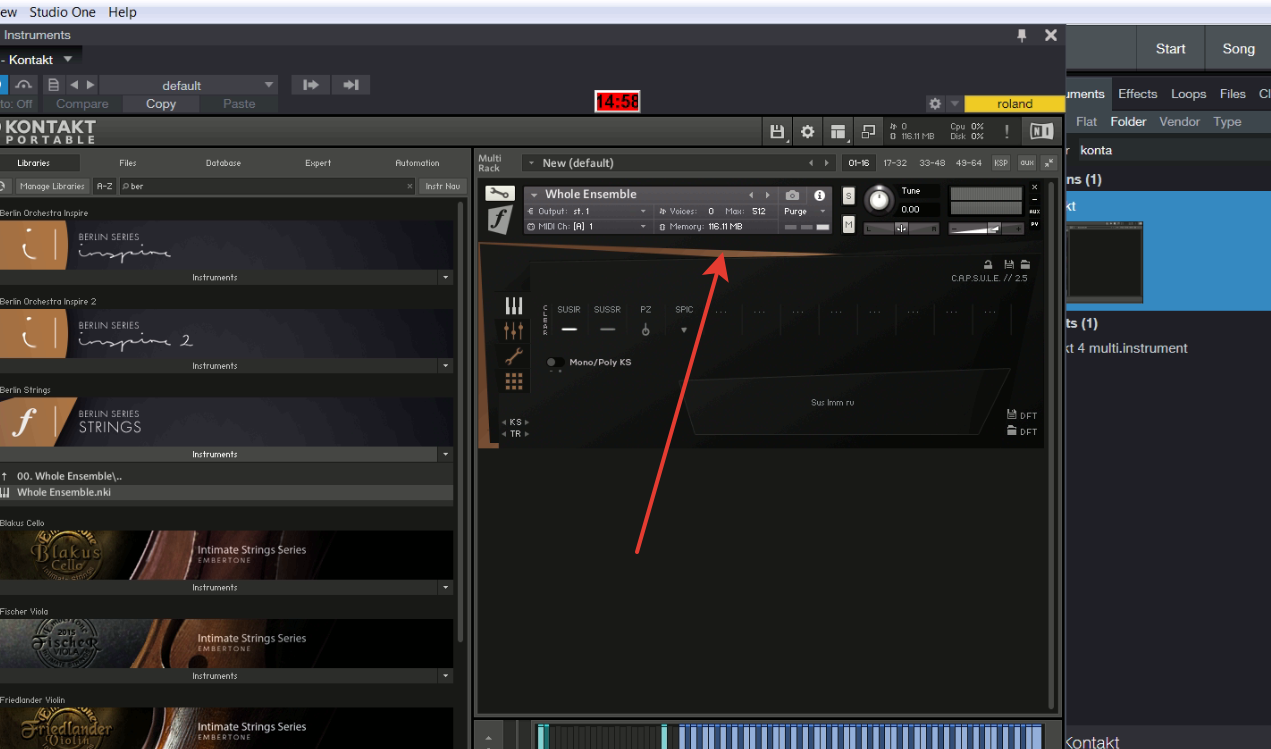This screenshot has height=749, width=1271.
Task: Open the Start page button
Action: [x=1170, y=49]
